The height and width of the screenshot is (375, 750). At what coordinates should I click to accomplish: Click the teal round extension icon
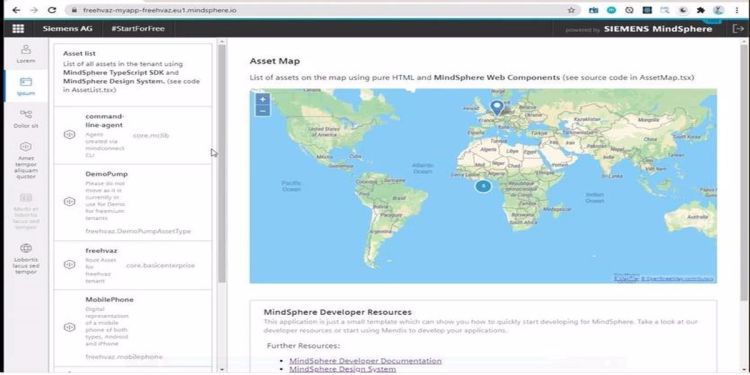612,10
